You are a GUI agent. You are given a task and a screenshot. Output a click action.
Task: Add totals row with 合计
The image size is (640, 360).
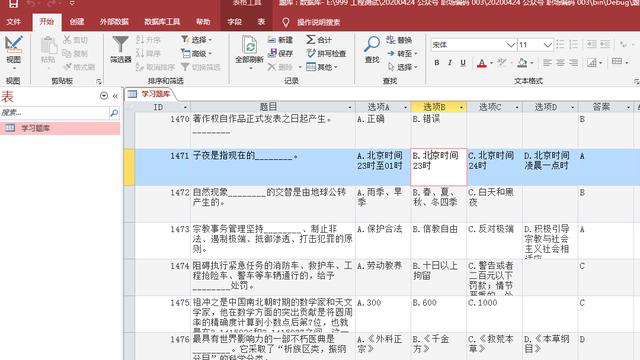click(319, 40)
